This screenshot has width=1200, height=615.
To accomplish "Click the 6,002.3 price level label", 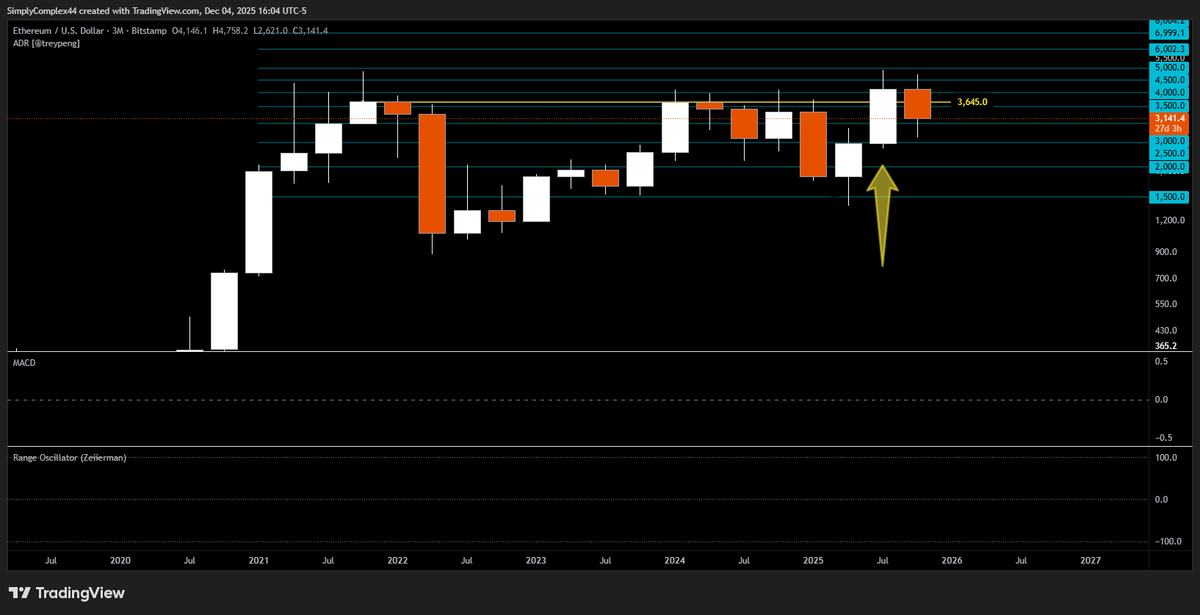I will click(x=1170, y=48).
